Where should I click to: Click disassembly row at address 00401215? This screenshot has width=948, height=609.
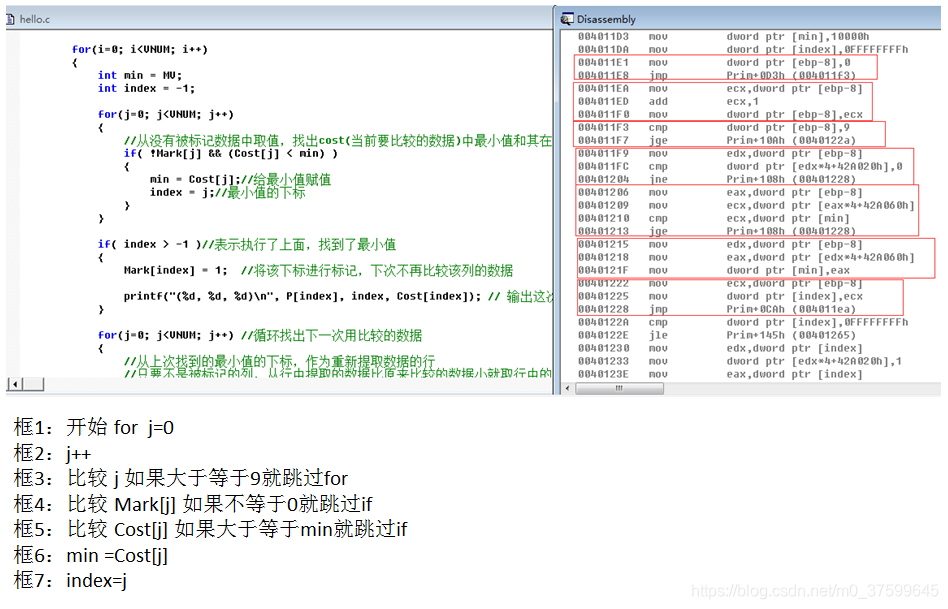720,244
